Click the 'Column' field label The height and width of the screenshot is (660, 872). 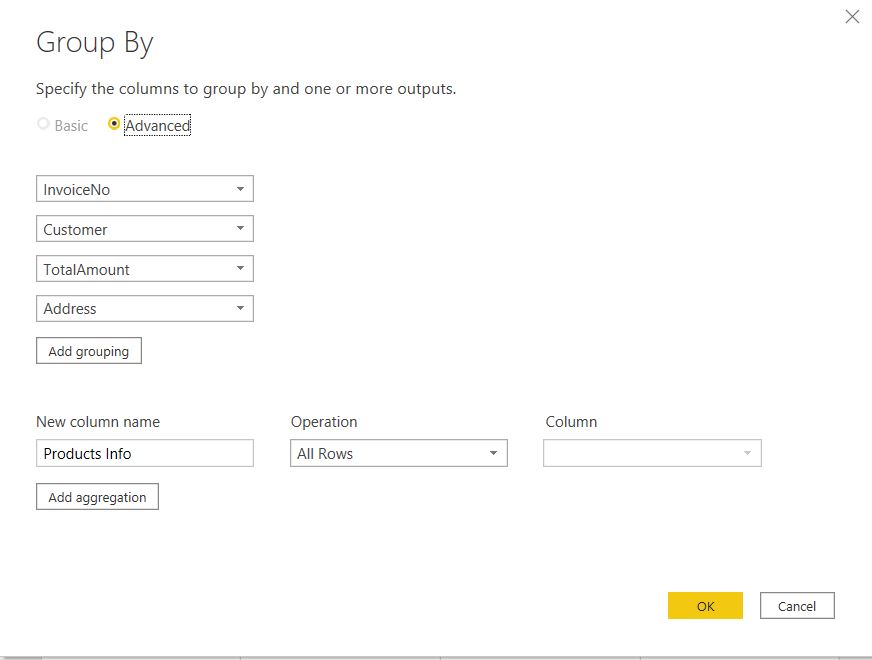571,422
